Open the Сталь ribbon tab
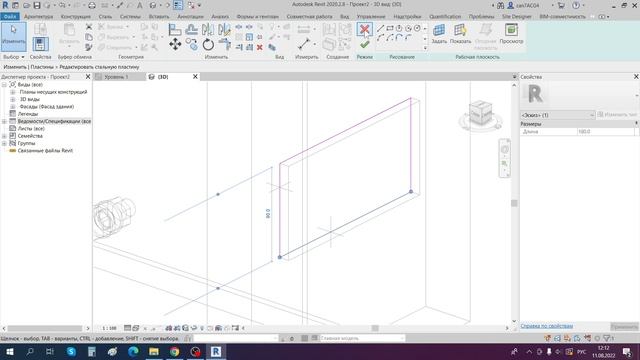The width and height of the screenshot is (640, 360). coord(105,17)
